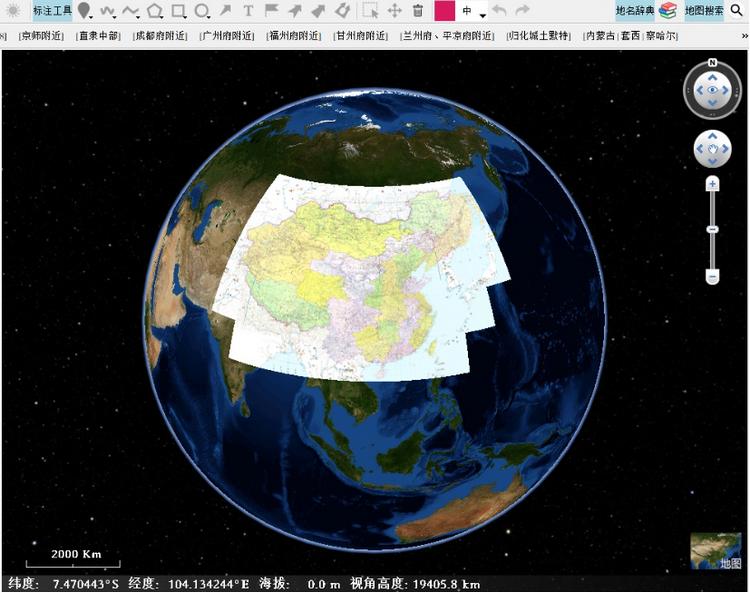Click the magnifier search icon
Viewport: 750px width, 593px height.
click(736, 10)
